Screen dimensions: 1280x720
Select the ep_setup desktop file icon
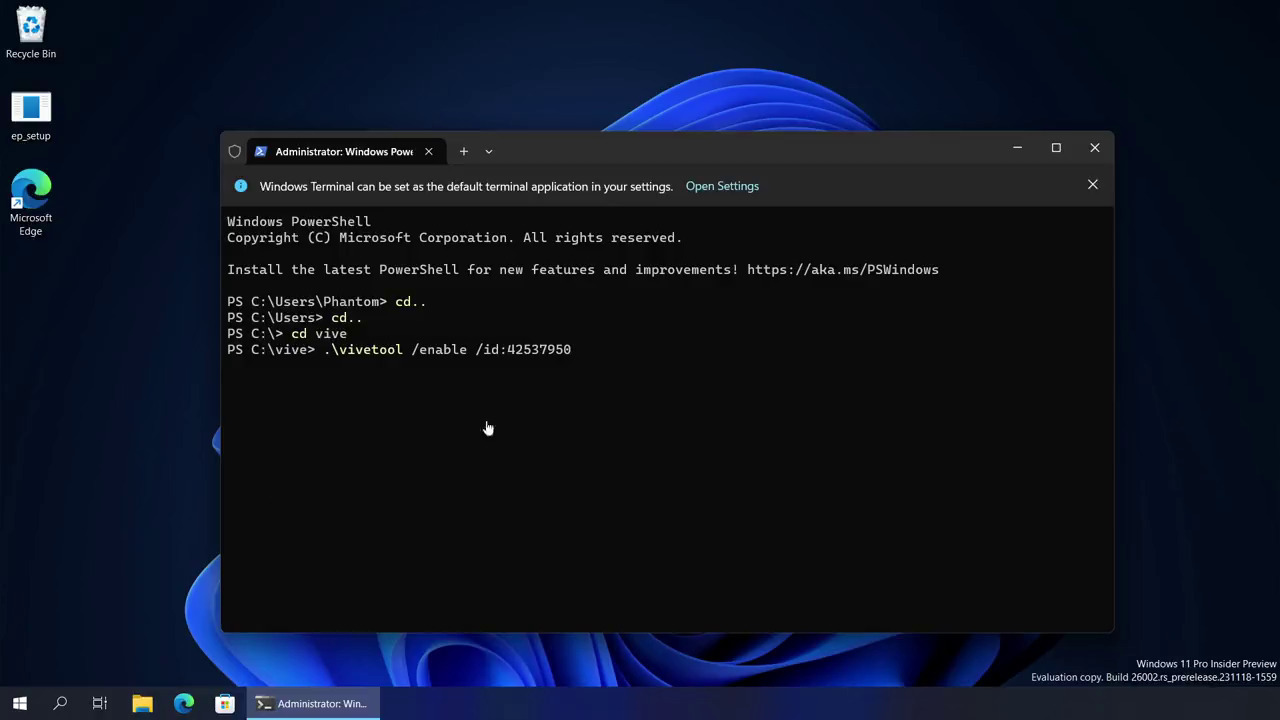click(x=31, y=108)
